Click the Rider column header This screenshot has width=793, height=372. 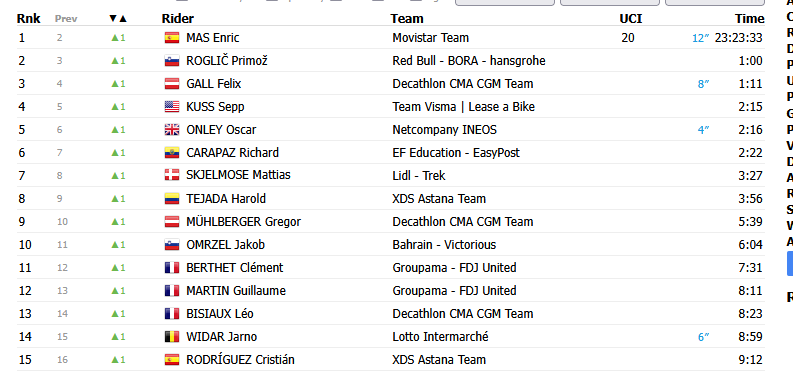point(178,19)
